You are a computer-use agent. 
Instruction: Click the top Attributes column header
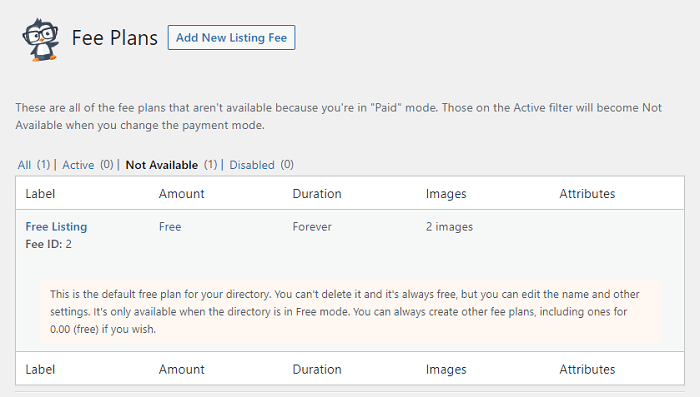point(588,193)
